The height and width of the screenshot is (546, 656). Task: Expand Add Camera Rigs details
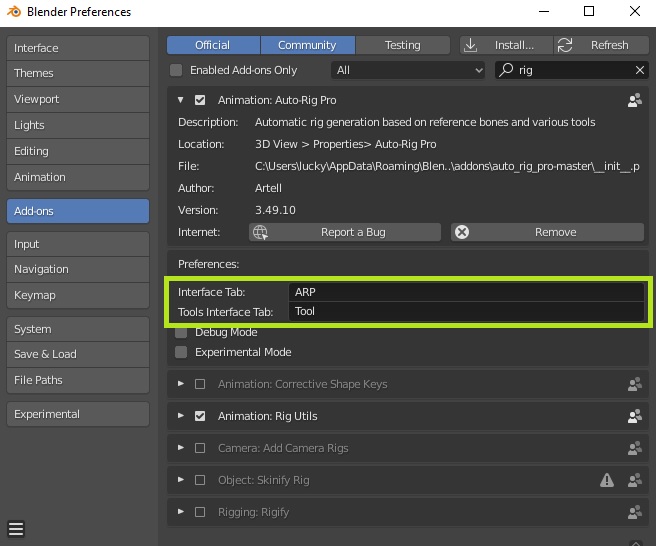(180, 448)
